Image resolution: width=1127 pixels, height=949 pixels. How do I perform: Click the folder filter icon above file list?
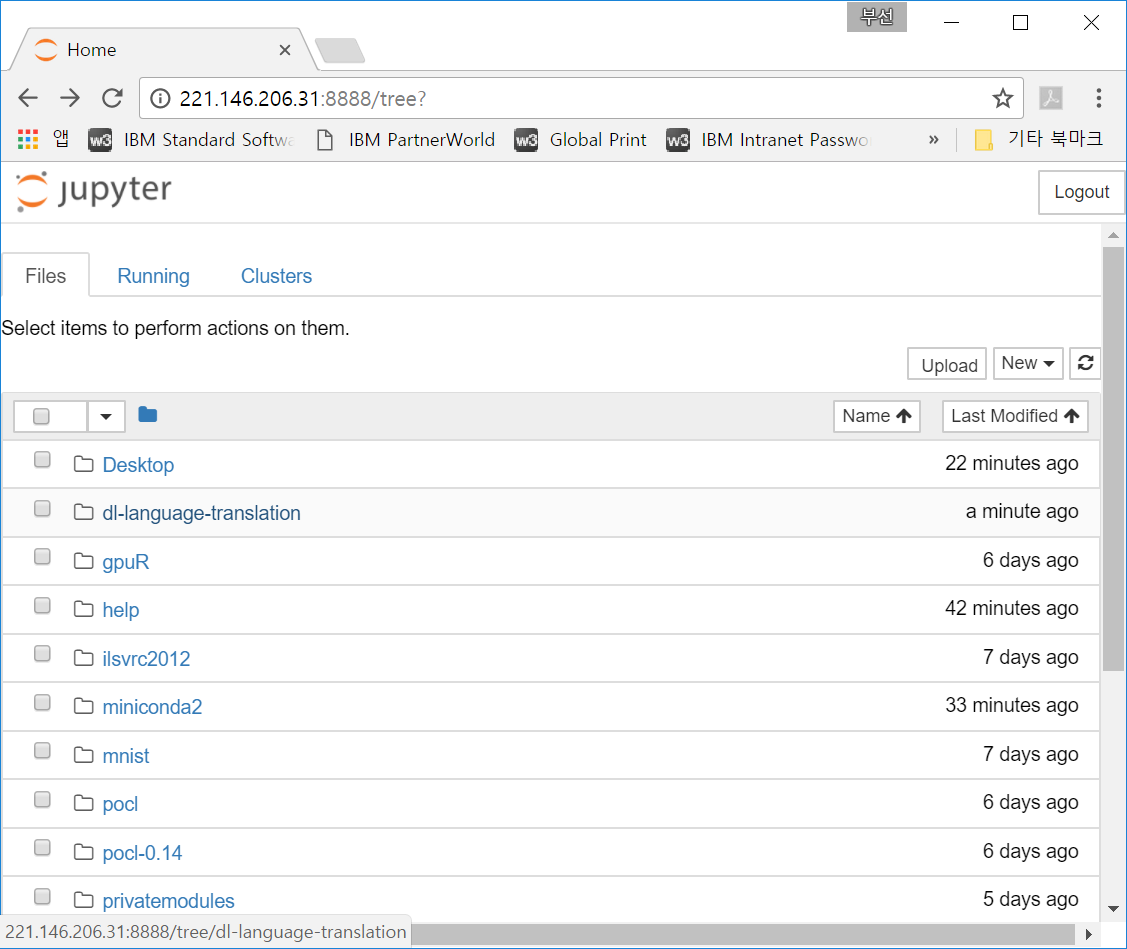tap(147, 413)
